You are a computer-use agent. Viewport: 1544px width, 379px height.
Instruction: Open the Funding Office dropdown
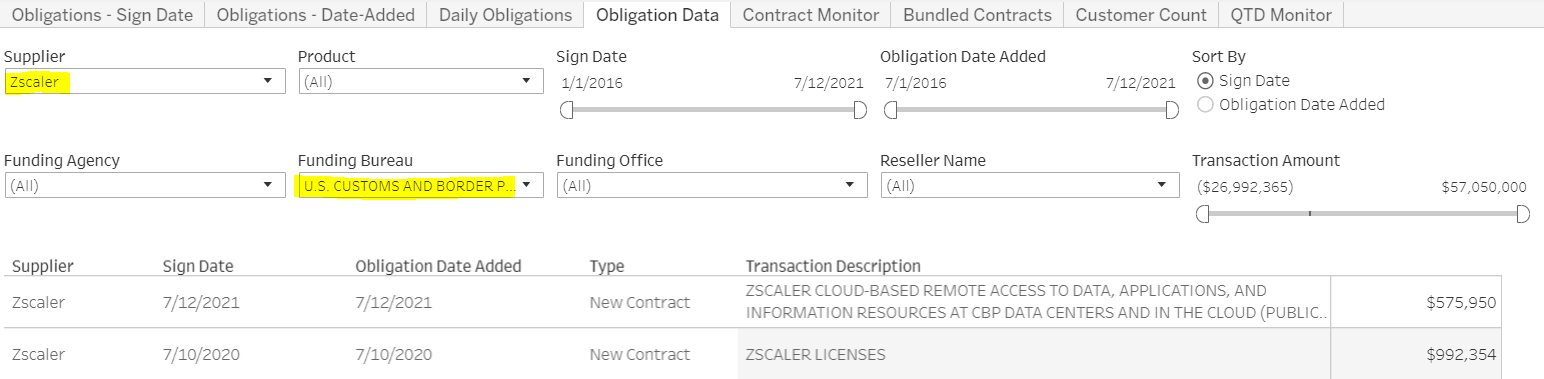[711, 185]
